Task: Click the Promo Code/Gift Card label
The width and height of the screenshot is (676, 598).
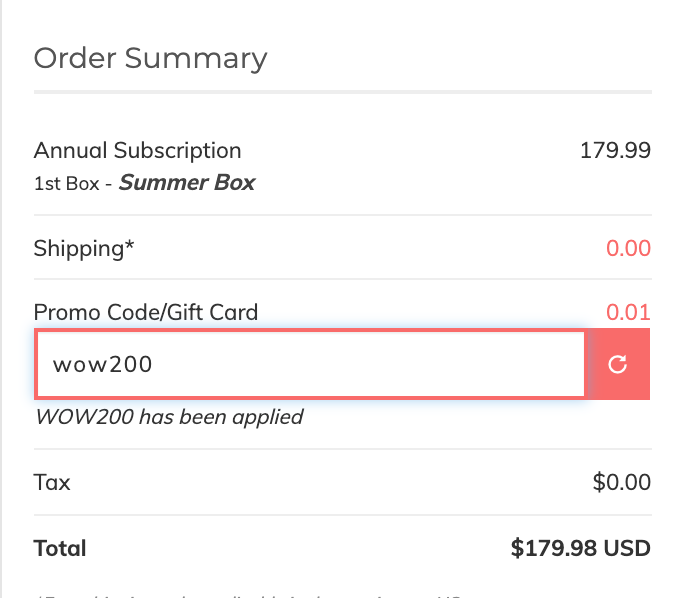Action: coord(146,312)
